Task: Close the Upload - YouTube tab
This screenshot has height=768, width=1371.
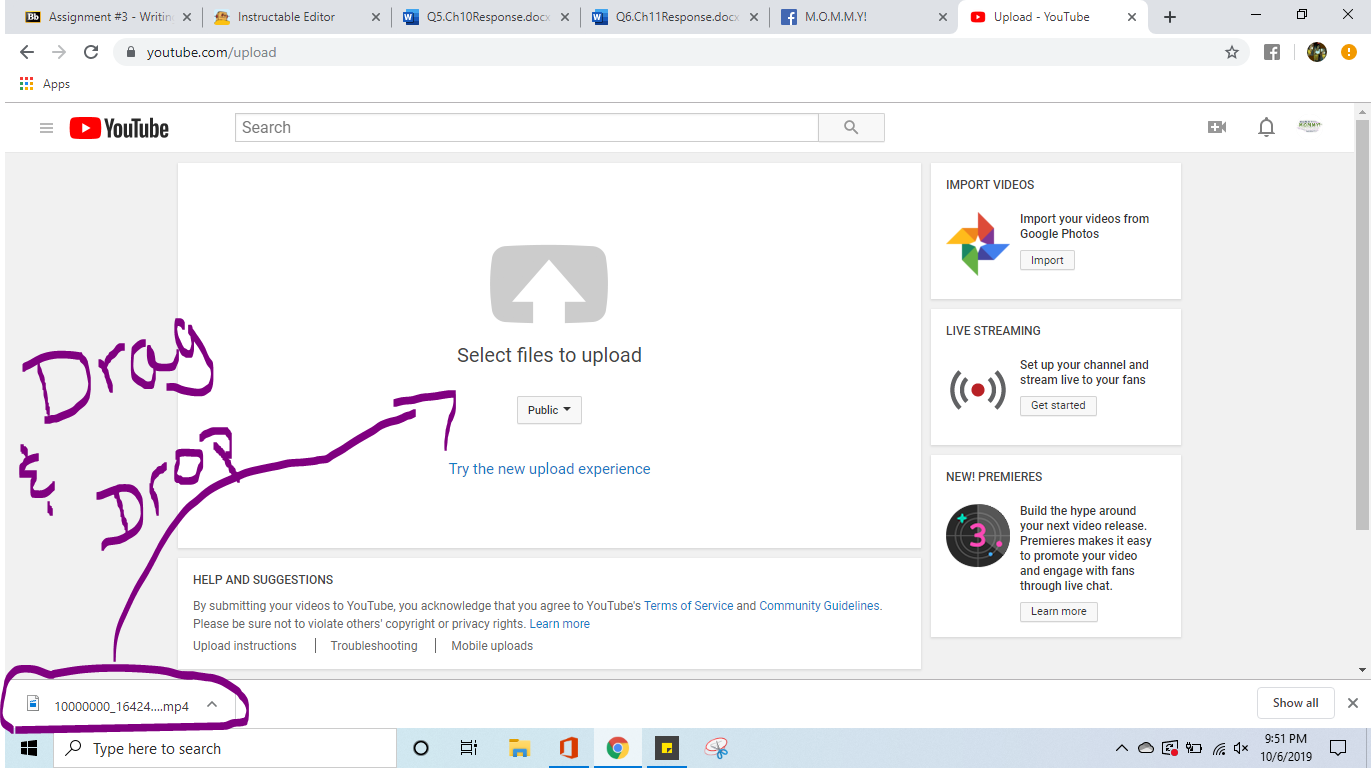Action: pos(1133,17)
